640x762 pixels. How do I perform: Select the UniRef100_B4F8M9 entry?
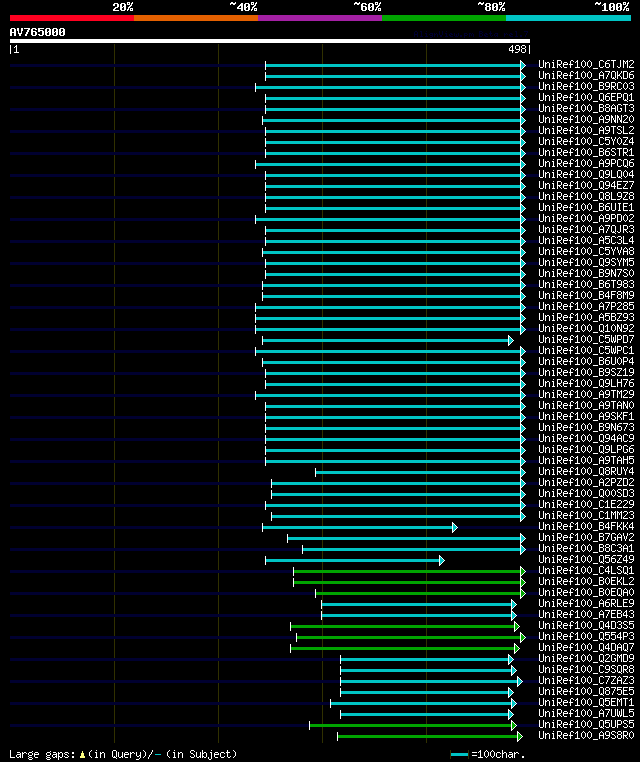(x=586, y=295)
